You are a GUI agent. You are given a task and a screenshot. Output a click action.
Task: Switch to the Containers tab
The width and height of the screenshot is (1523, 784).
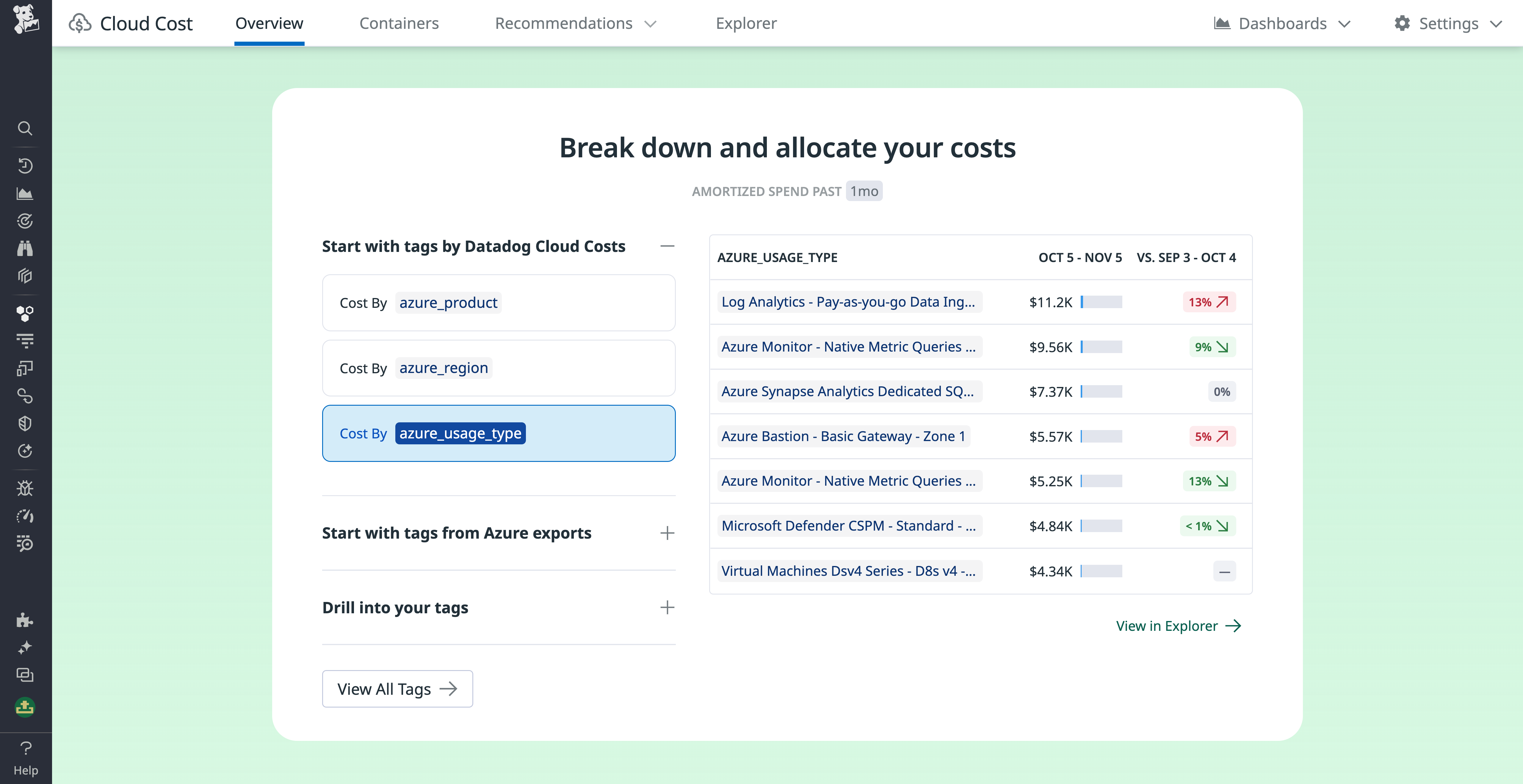click(399, 23)
